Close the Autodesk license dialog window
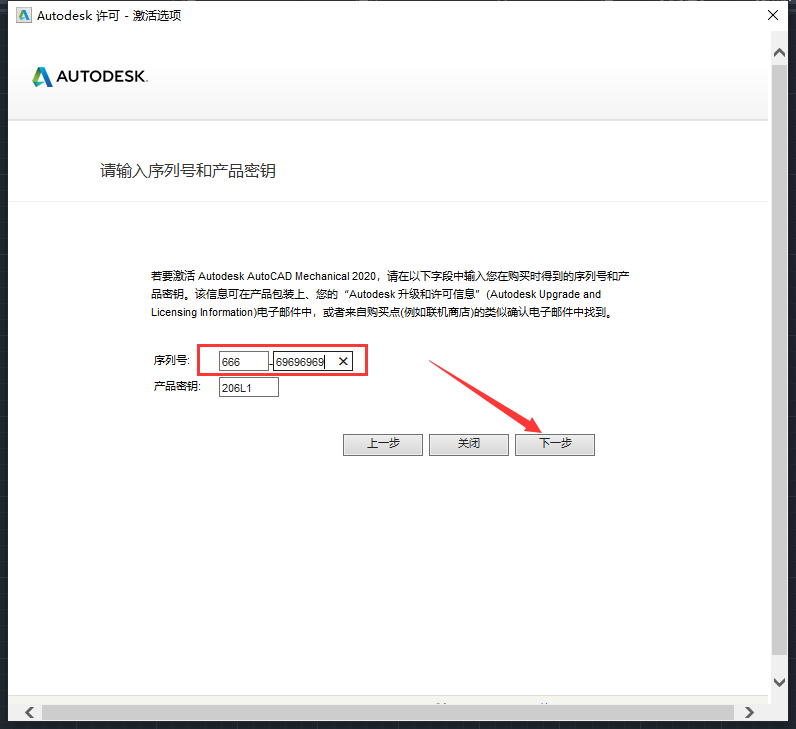 click(x=773, y=15)
